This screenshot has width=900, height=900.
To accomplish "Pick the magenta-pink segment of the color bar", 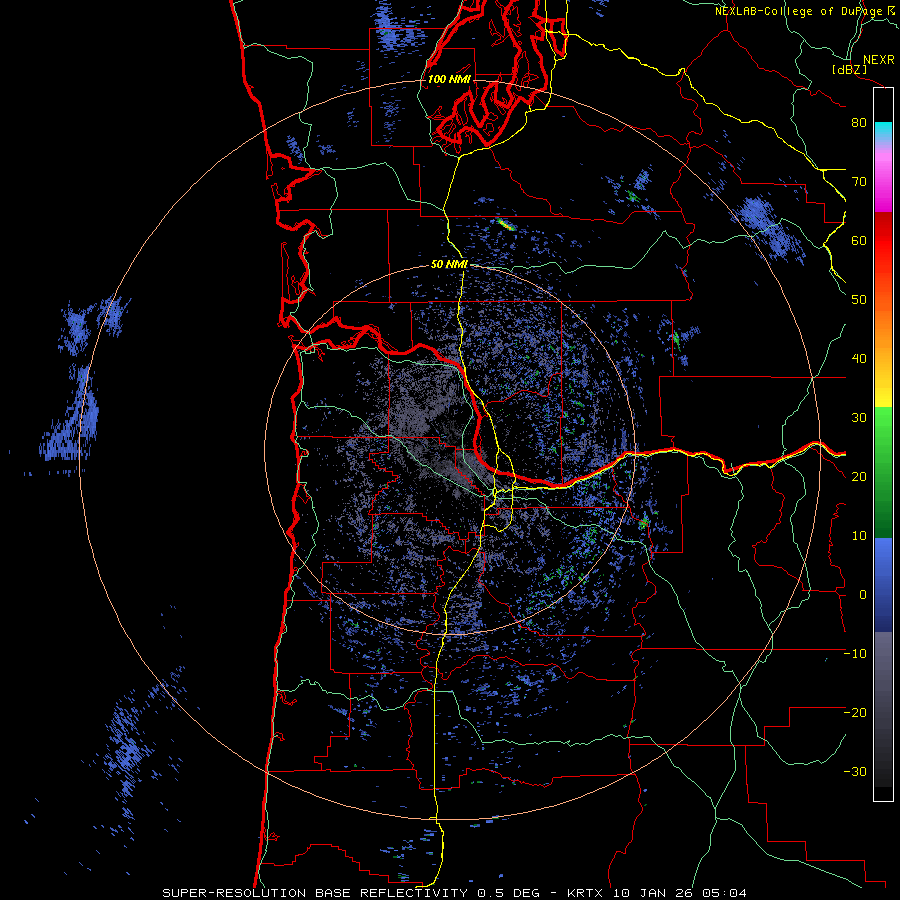I will 883,181.
